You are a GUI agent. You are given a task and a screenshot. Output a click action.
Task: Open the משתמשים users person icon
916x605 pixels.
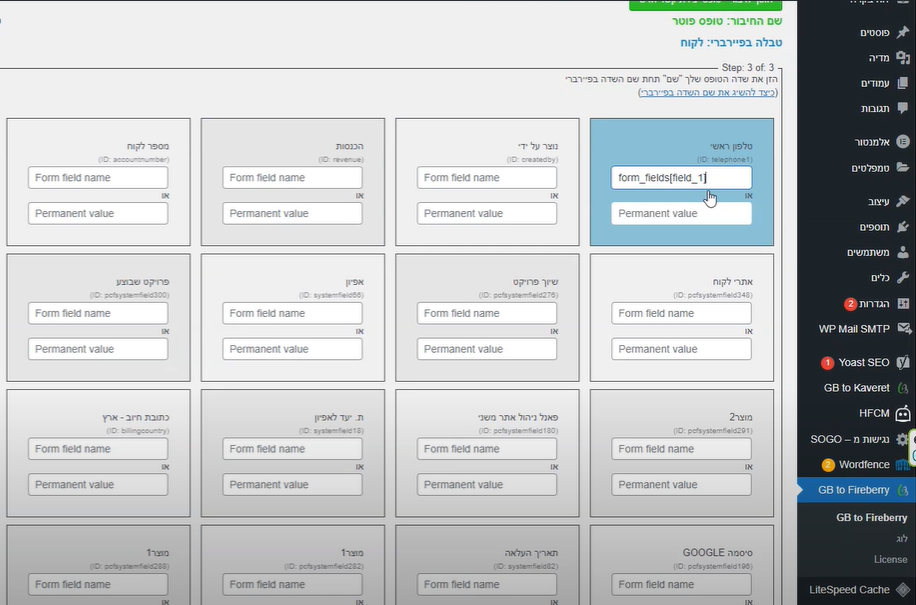coord(903,252)
